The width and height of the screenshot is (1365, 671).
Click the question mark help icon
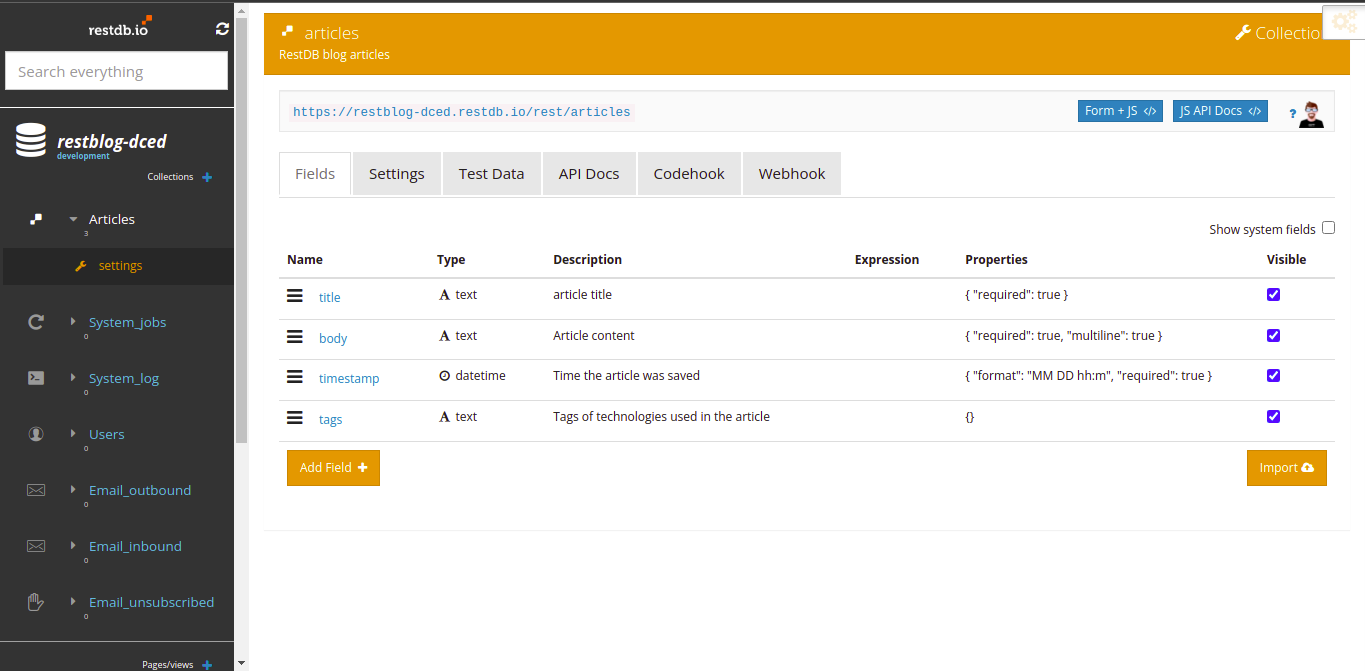pos(1292,113)
